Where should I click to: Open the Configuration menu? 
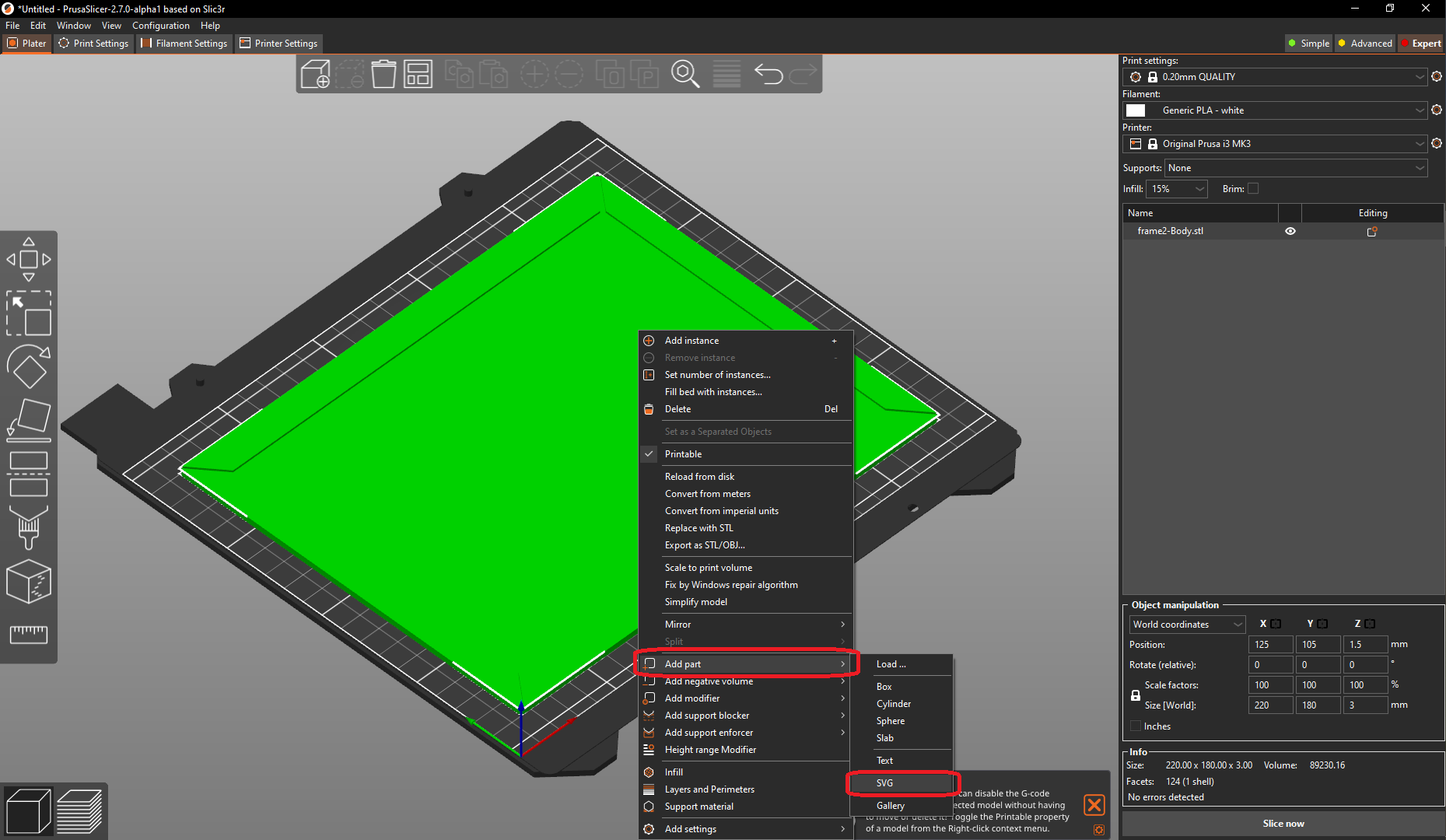point(160,26)
